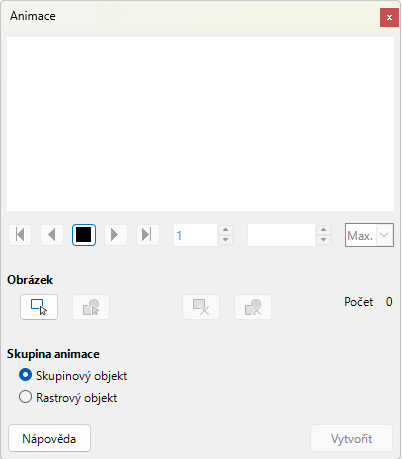Close the Animace dialog
Screen dimensions: 402x459
[x=389, y=17]
